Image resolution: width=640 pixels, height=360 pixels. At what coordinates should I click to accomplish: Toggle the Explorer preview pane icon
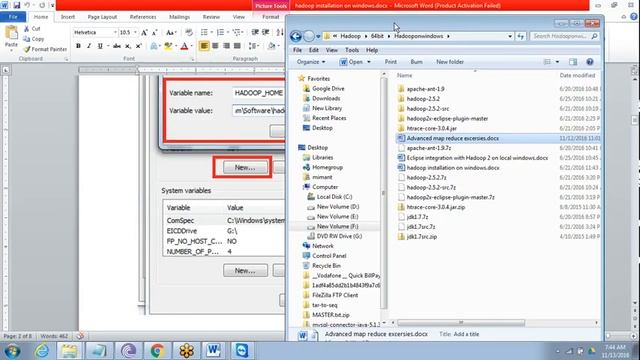tap(573, 62)
